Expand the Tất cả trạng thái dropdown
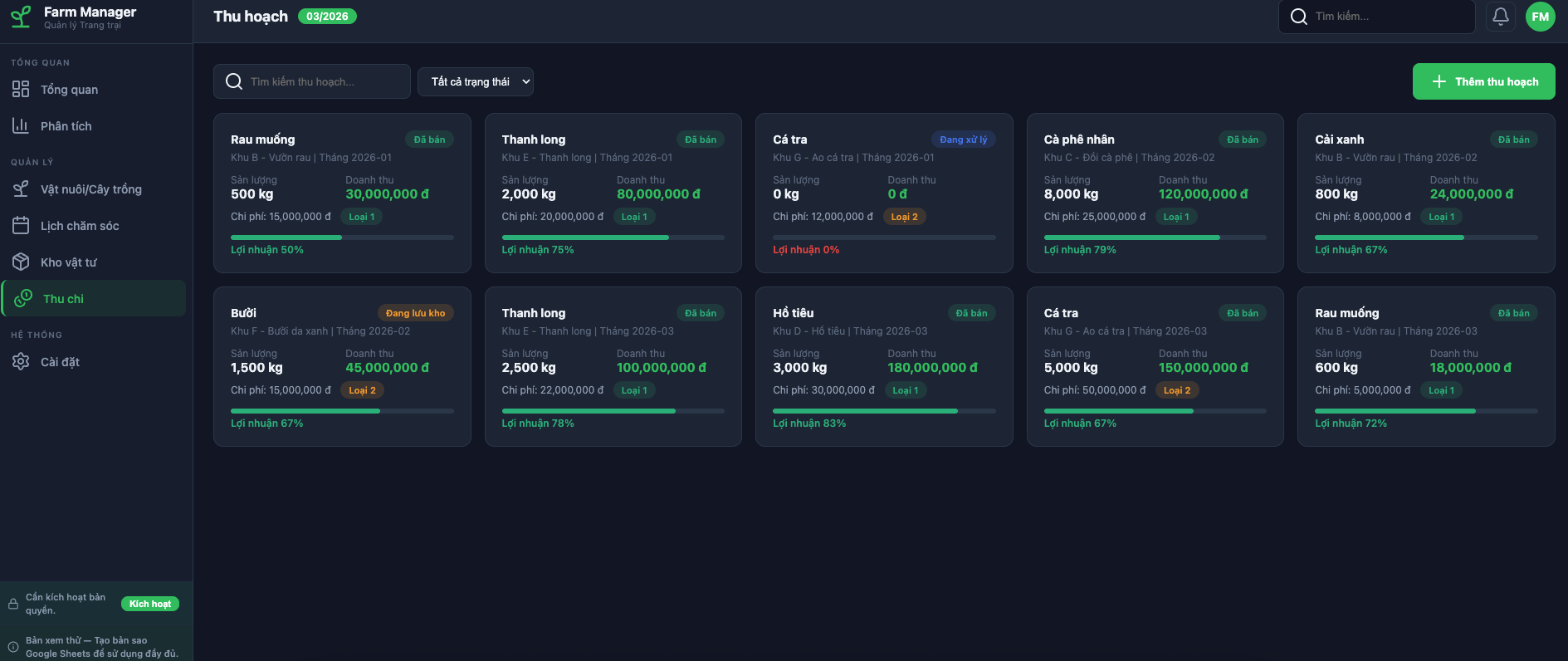 [x=475, y=81]
